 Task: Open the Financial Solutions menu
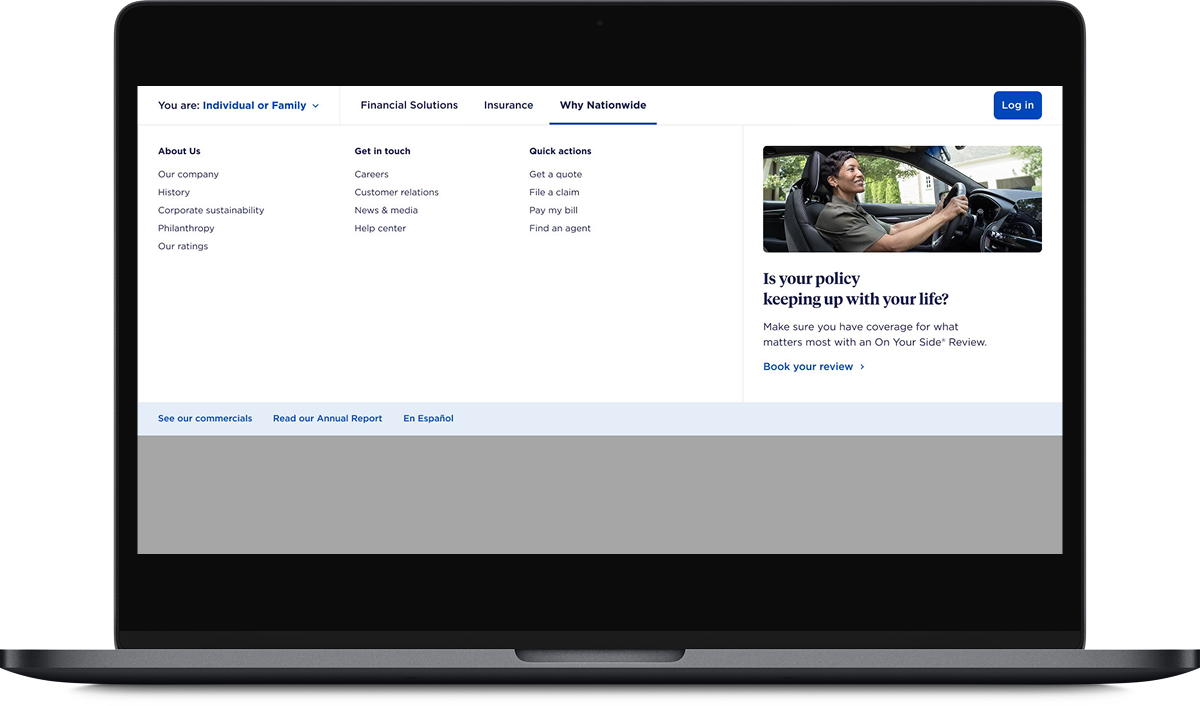(409, 105)
